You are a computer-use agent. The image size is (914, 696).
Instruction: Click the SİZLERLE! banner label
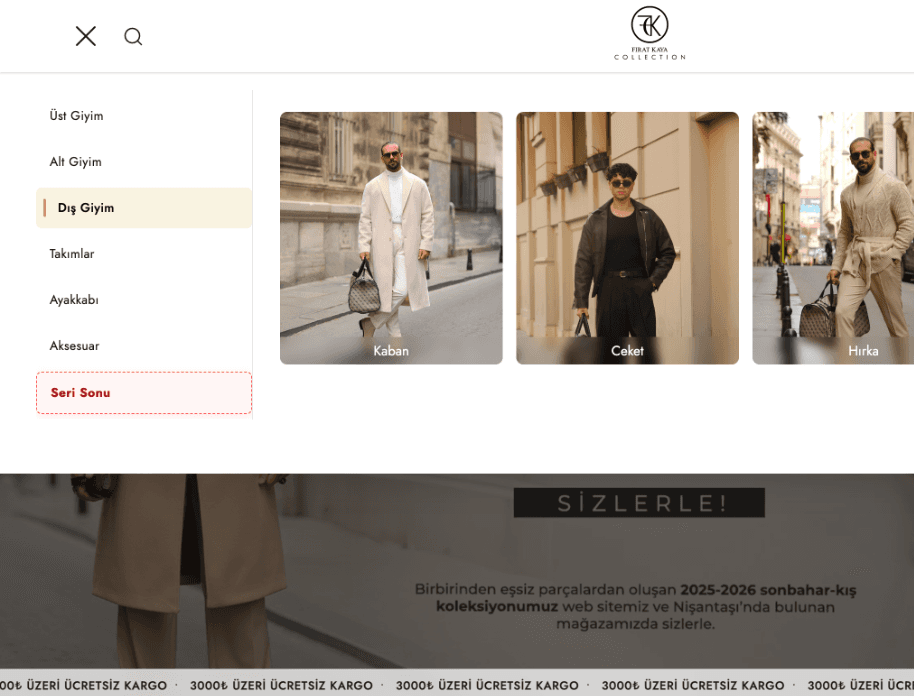pyautogui.click(x=639, y=502)
